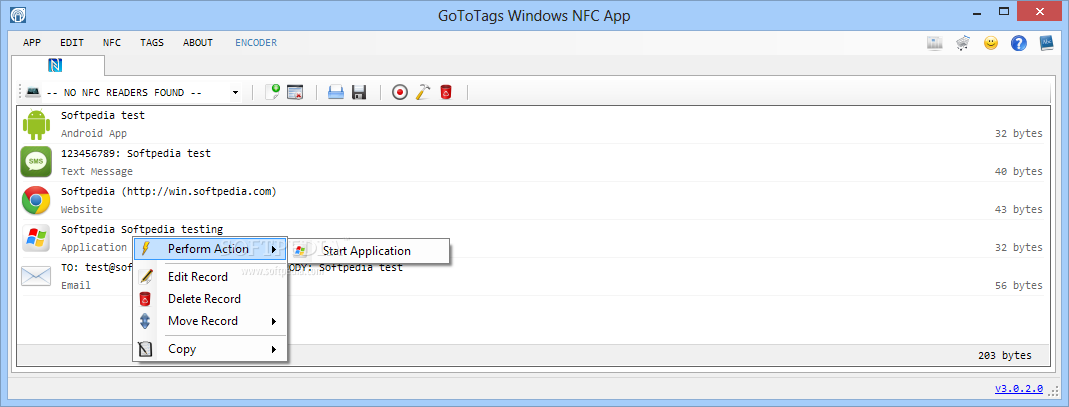Open the ABOUT menu
This screenshot has width=1069, height=407.
pos(198,42)
